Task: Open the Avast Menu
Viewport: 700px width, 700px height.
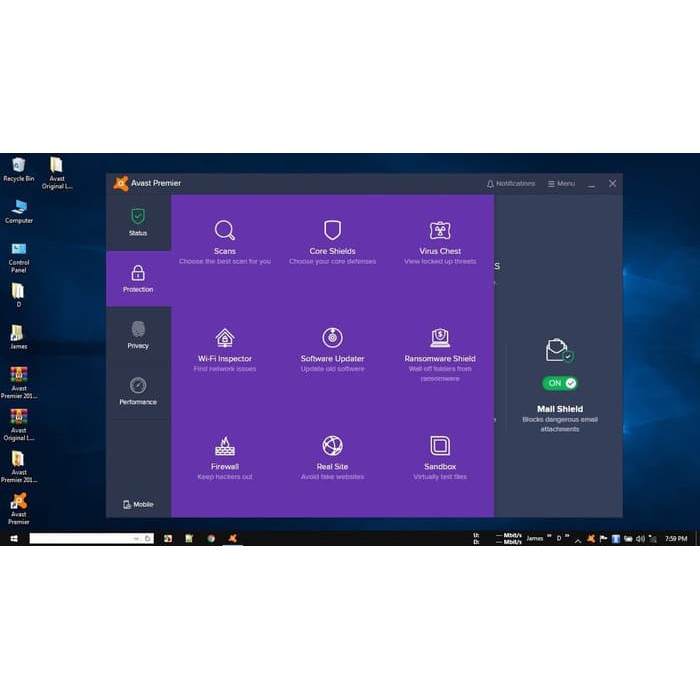Action: coord(561,183)
